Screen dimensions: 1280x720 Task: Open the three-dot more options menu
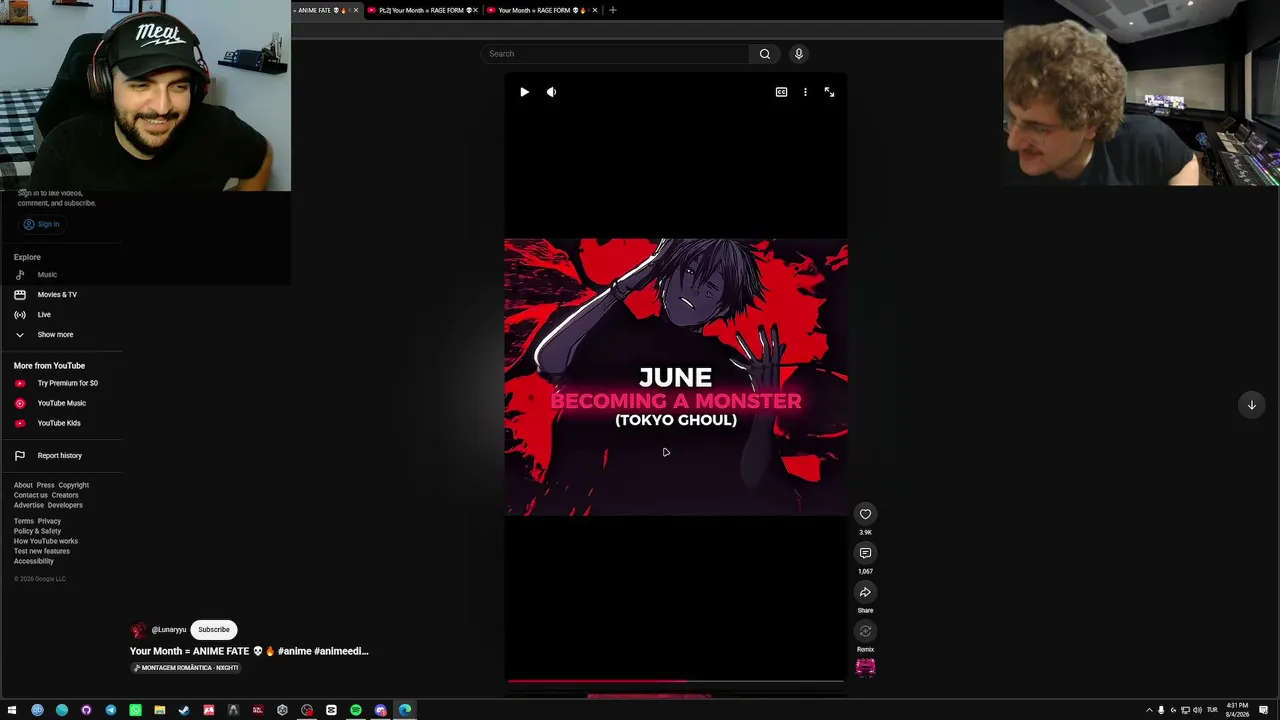pyautogui.click(x=805, y=92)
